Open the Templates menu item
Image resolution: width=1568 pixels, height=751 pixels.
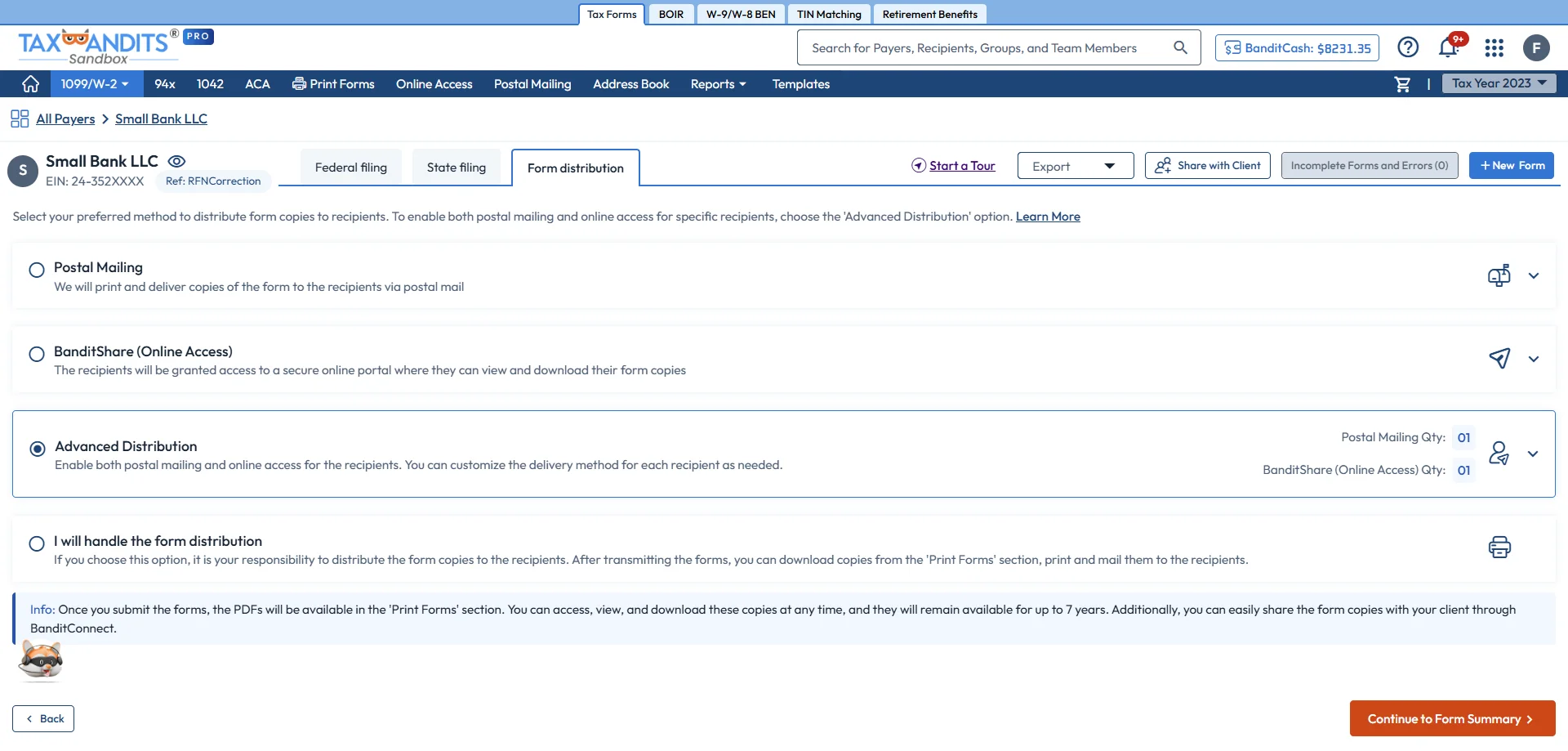[801, 84]
